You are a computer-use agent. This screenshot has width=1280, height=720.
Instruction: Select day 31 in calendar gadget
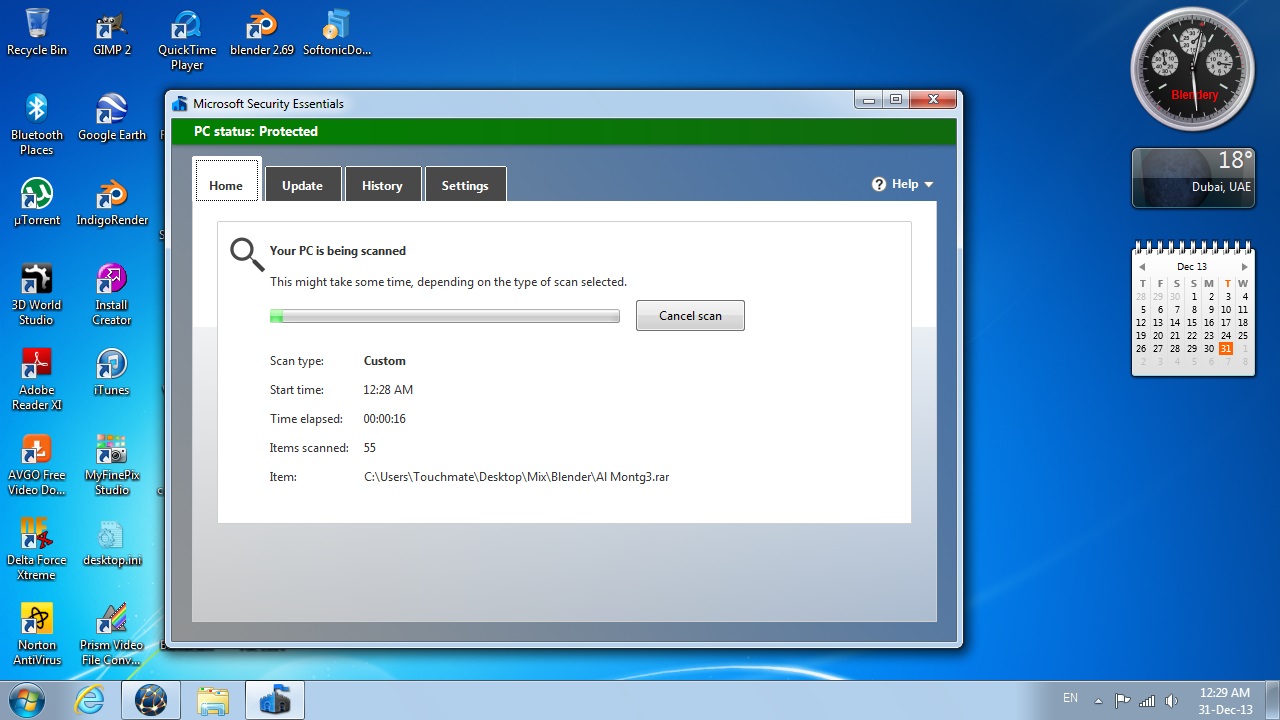tap(1226, 348)
